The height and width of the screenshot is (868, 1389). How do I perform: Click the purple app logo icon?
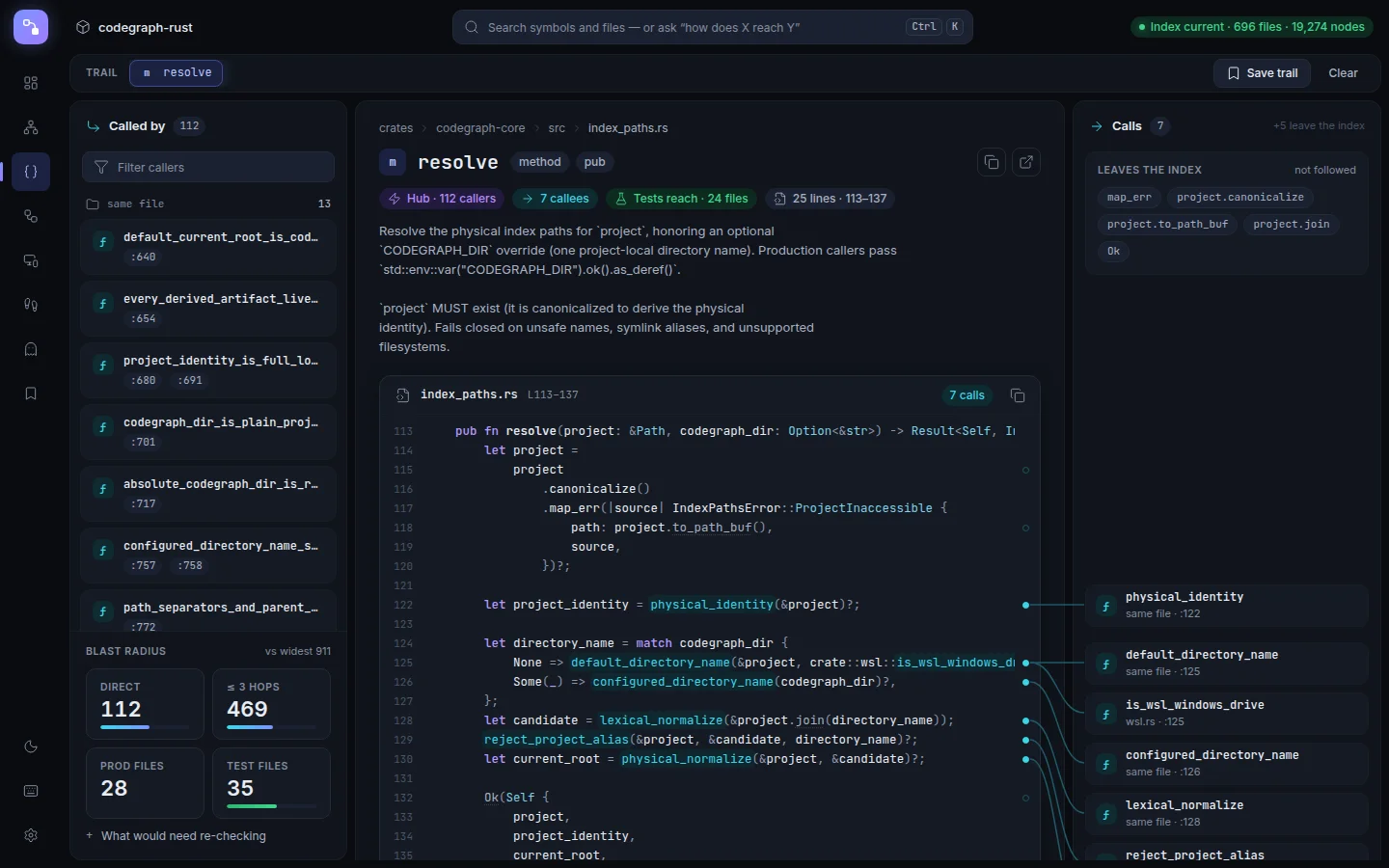(31, 27)
